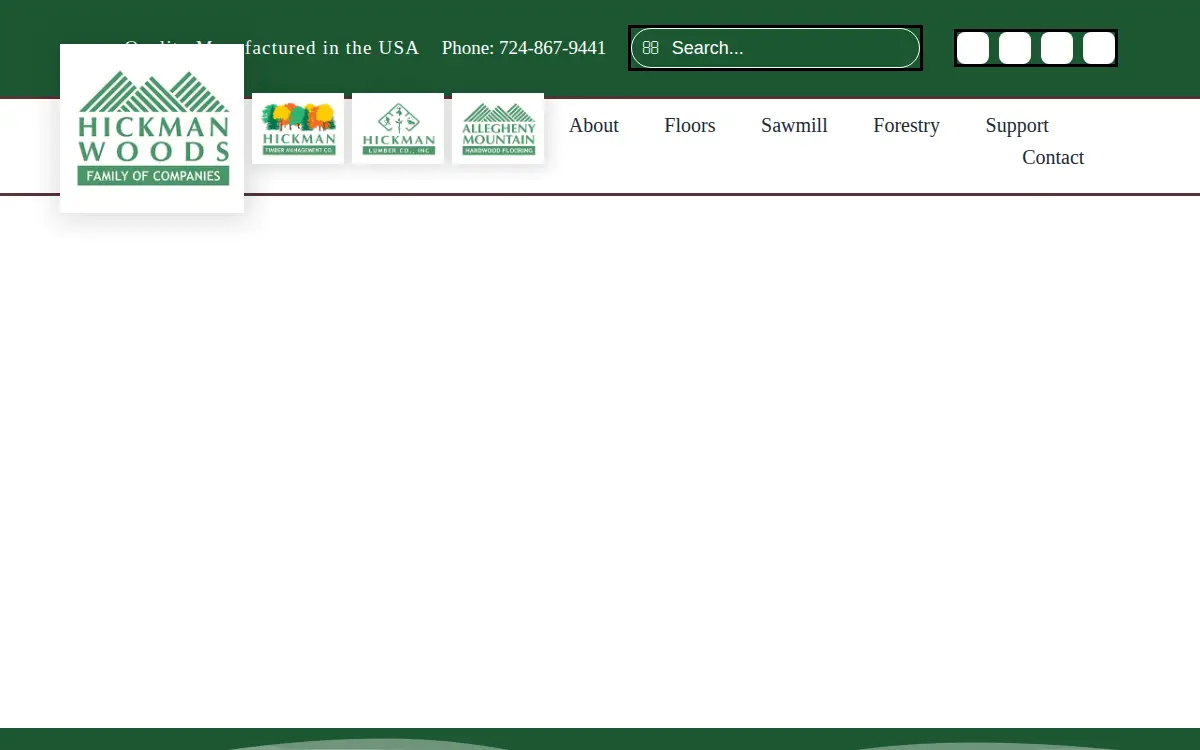The width and height of the screenshot is (1200, 750).
Task: Click the Hickman Woods Family of Companies logo
Action: point(152,128)
